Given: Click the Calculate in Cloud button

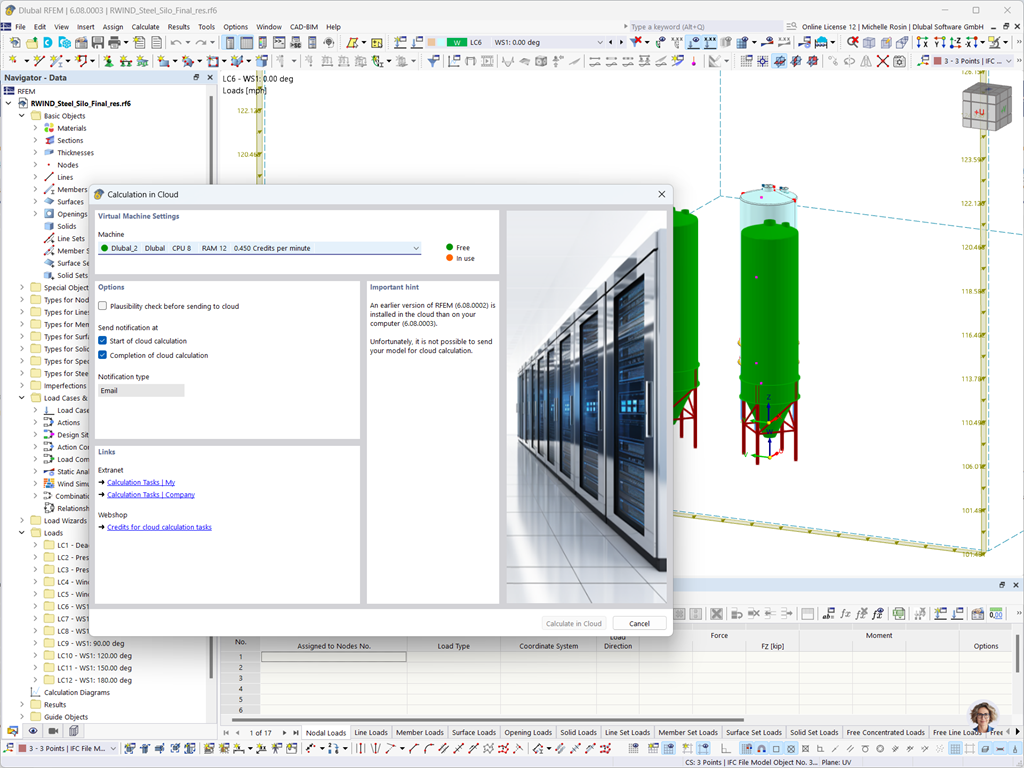Looking at the screenshot, I should (573, 623).
